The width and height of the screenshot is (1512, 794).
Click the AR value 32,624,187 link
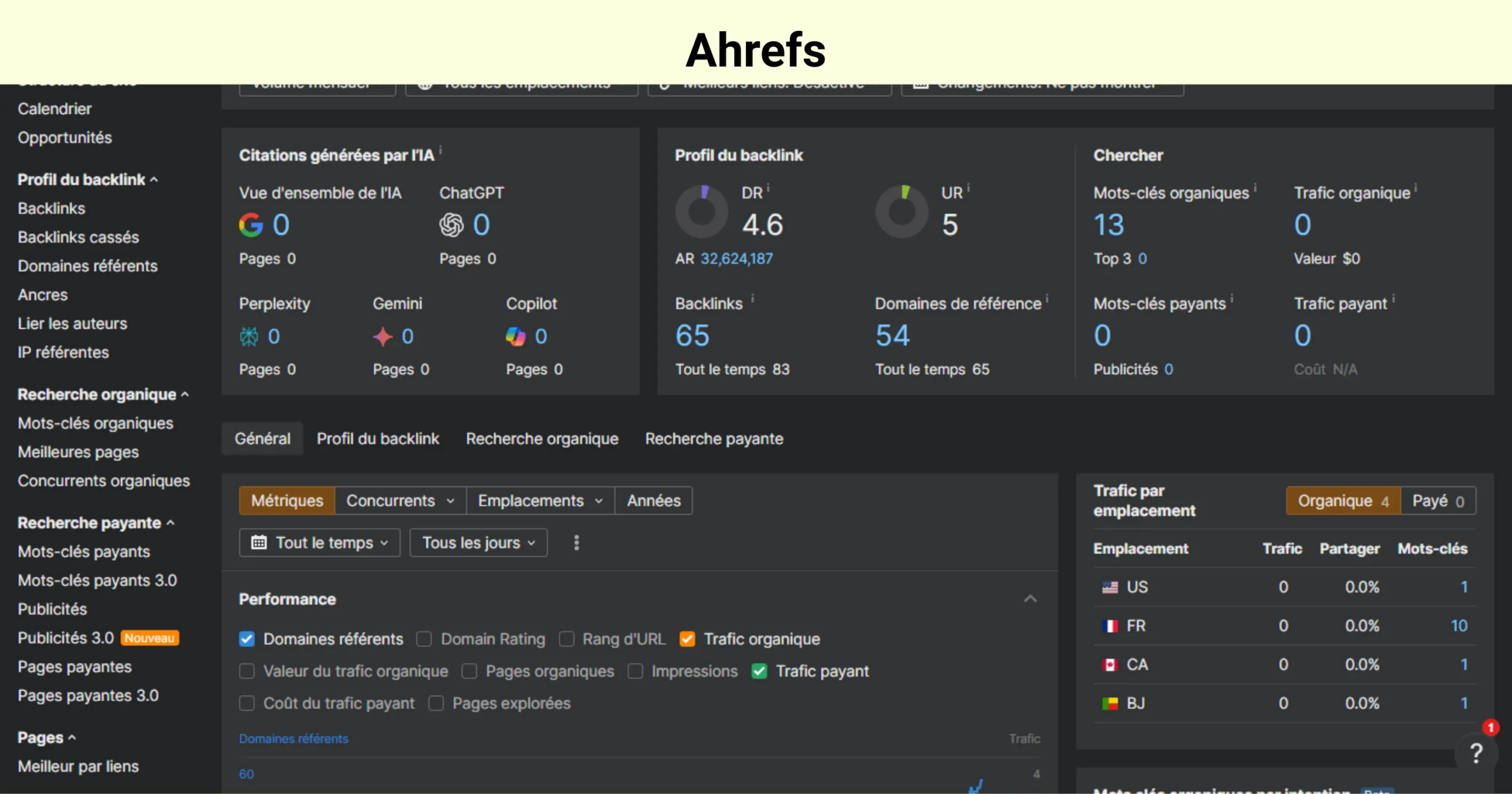point(736,258)
